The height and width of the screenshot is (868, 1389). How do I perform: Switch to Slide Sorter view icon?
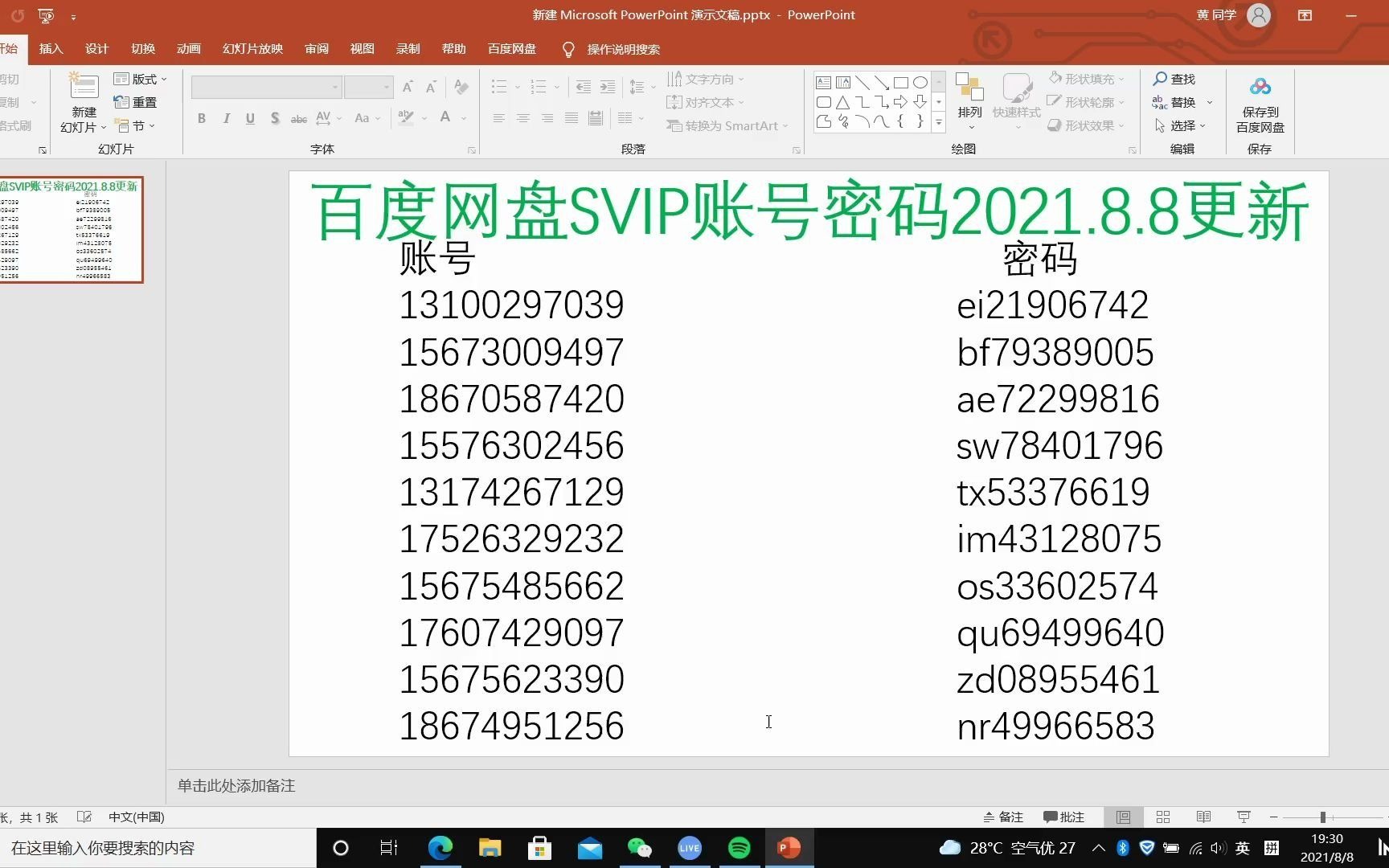(x=1163, y=817)
